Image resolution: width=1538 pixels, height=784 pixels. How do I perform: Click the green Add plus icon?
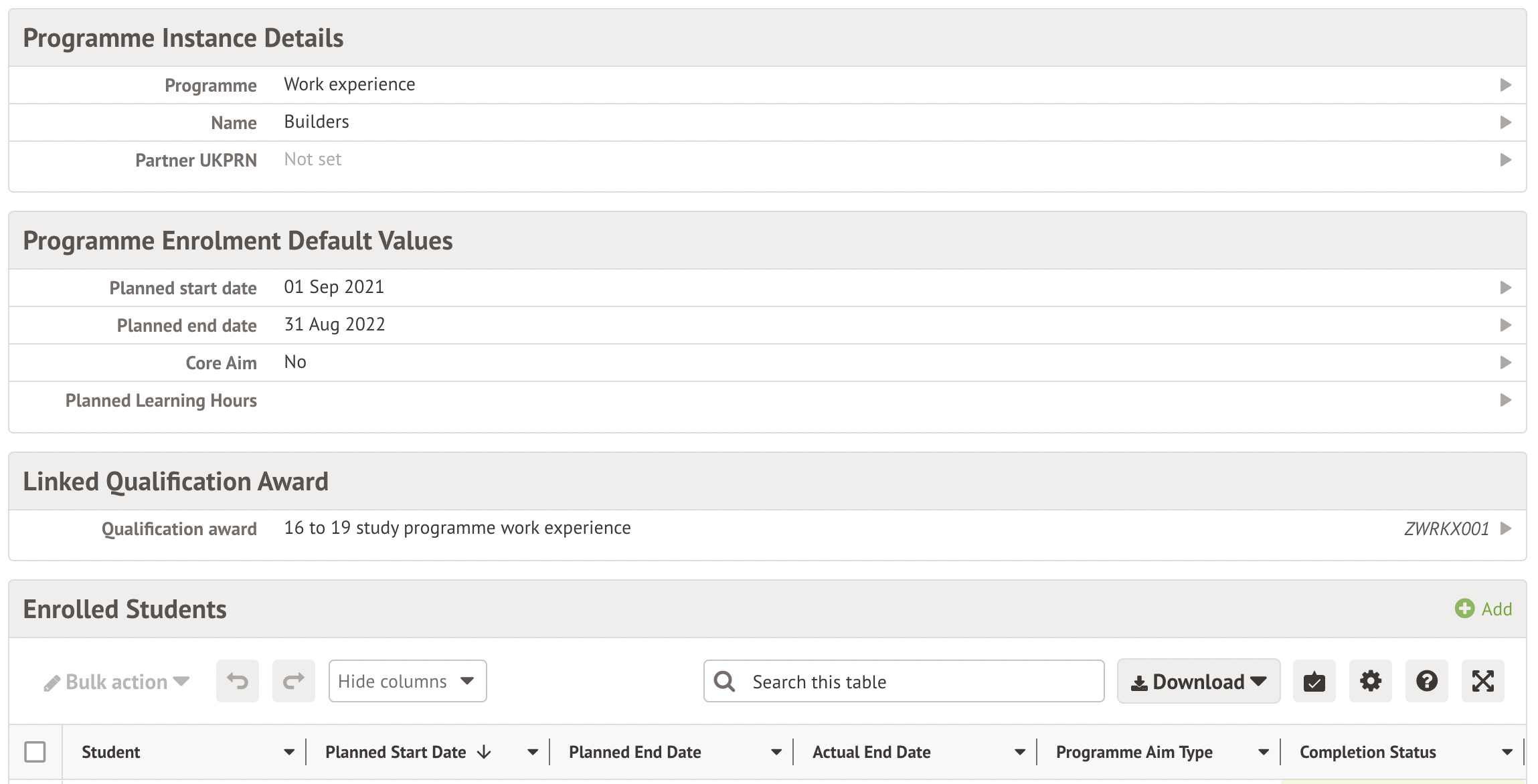(x=1464, y=608)
